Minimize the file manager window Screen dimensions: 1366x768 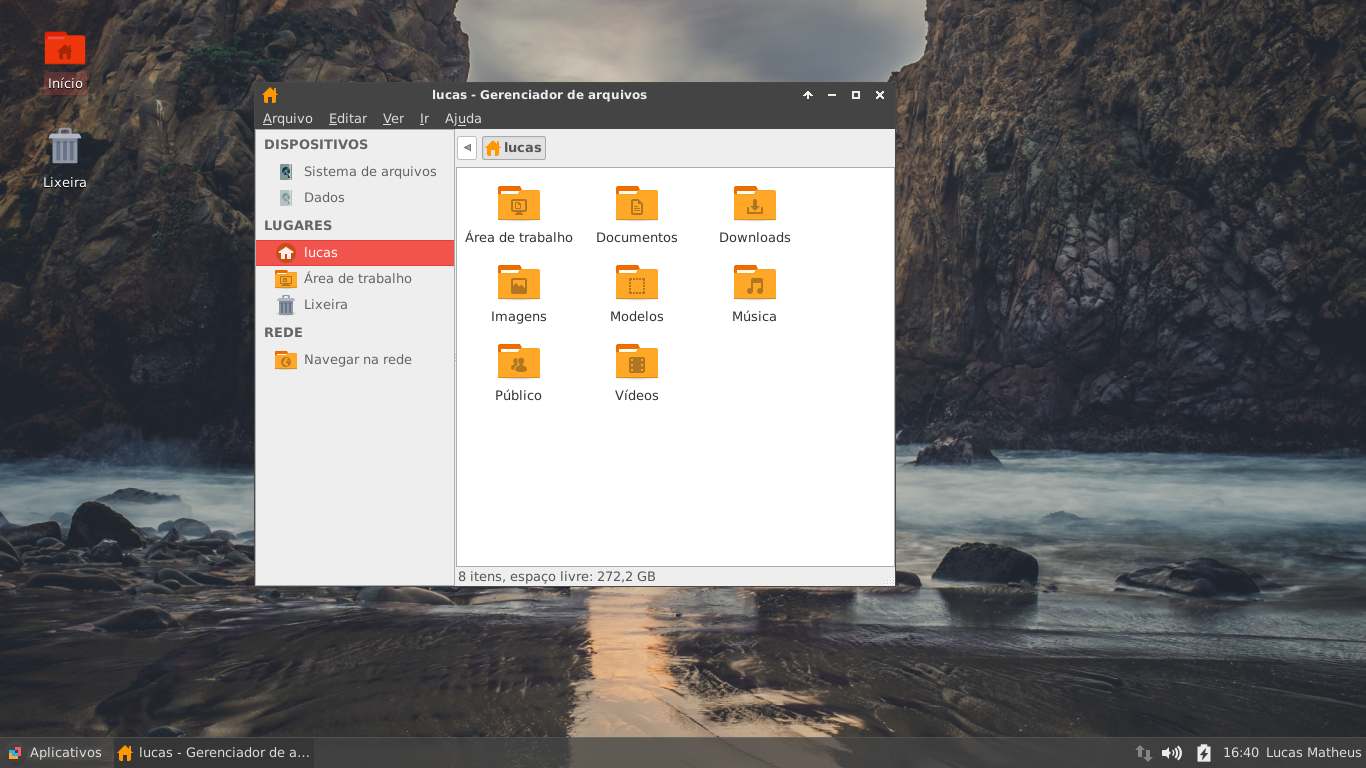tap(832, 95)
